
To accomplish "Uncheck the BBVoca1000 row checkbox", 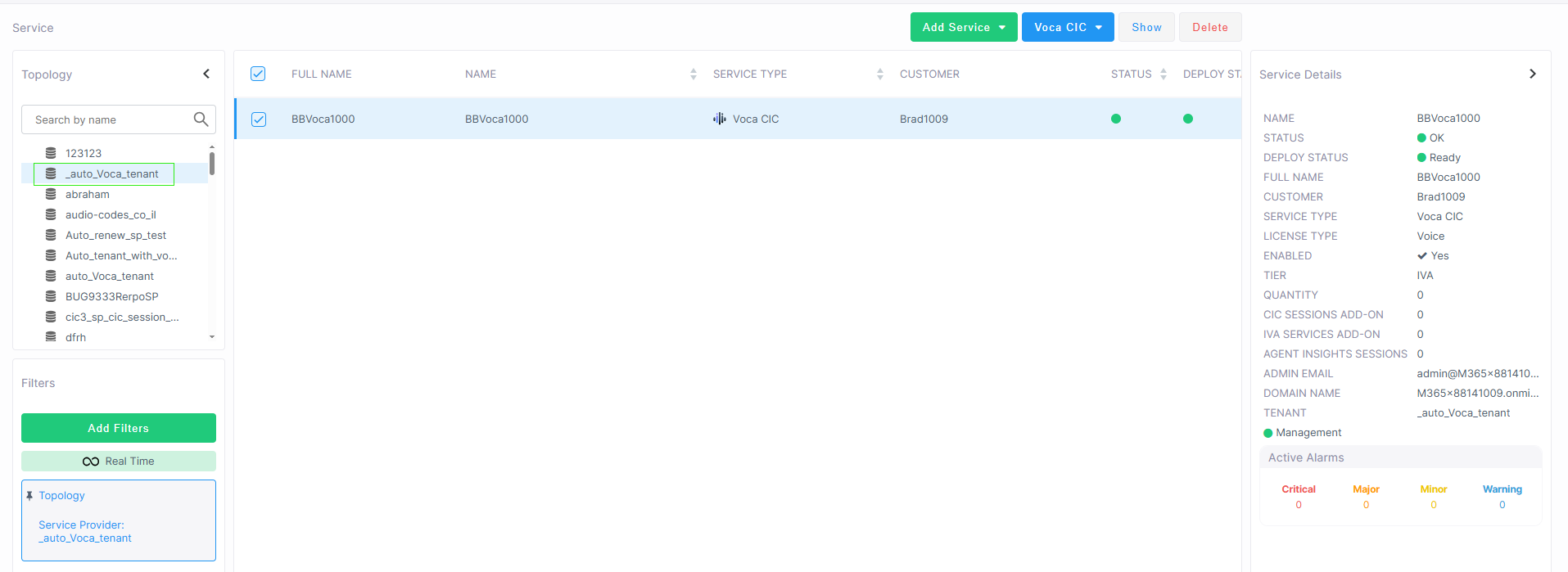I will coord(259,119).
